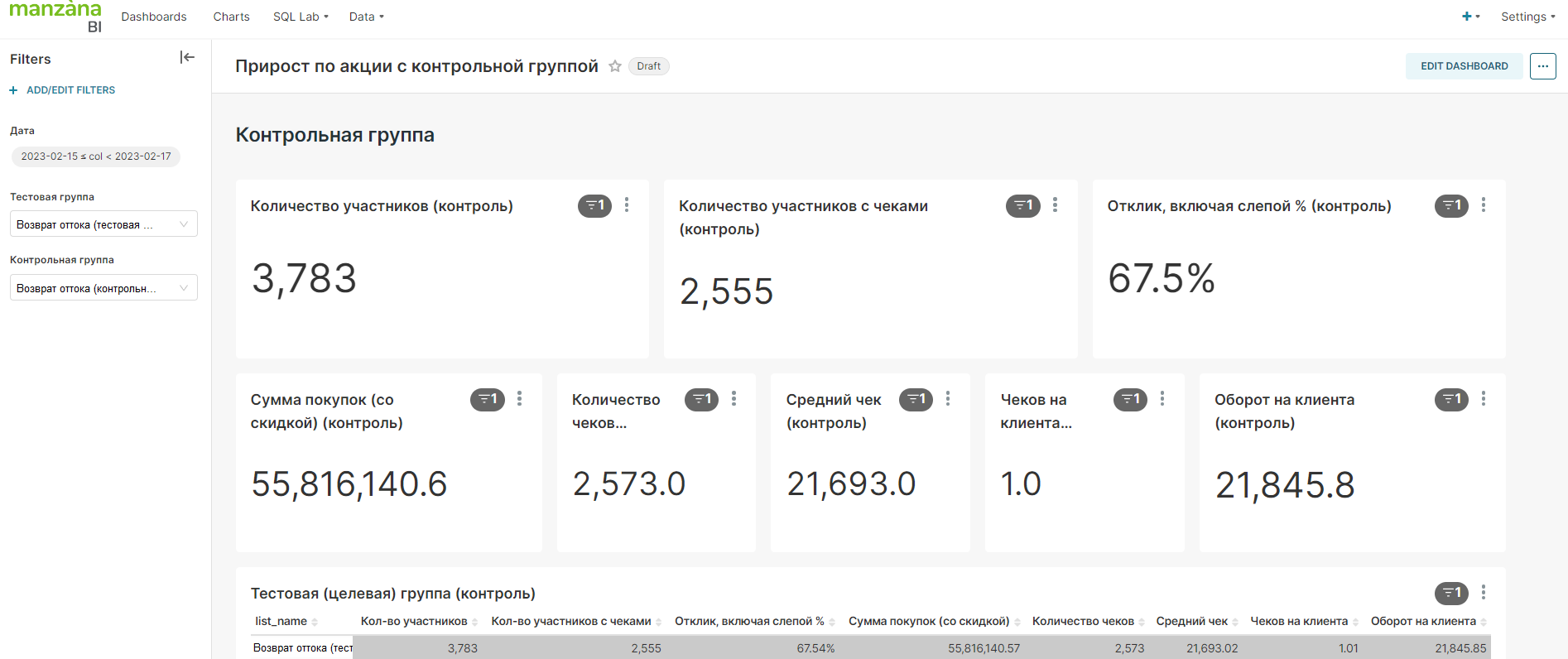Open the Settings dropdown menu
Viewport: 1568px width, 659px height.
[x=1527, y=17]
